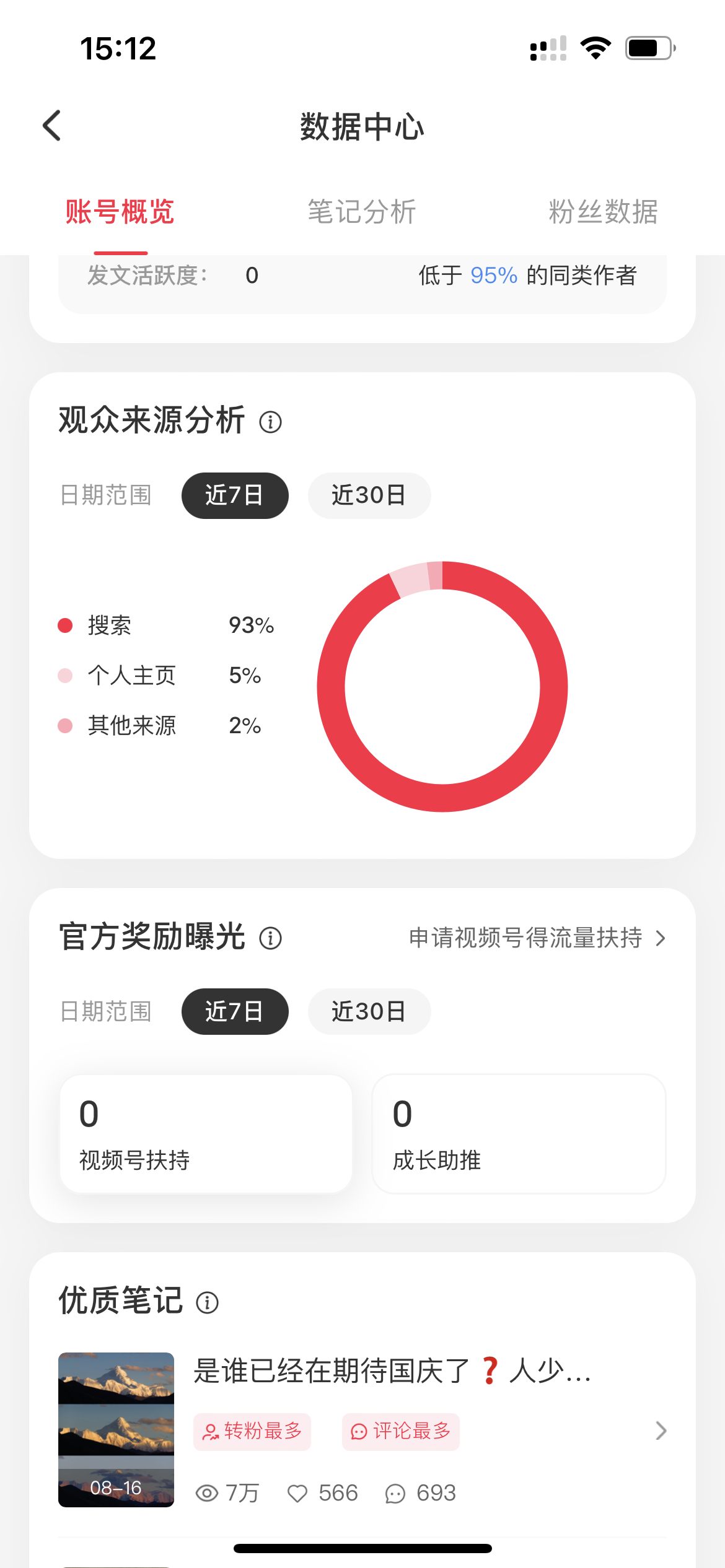This screenshot has height=1568, width=725.
Task: Tap info icon next to 优质笔记
Action: [207, 1302]
